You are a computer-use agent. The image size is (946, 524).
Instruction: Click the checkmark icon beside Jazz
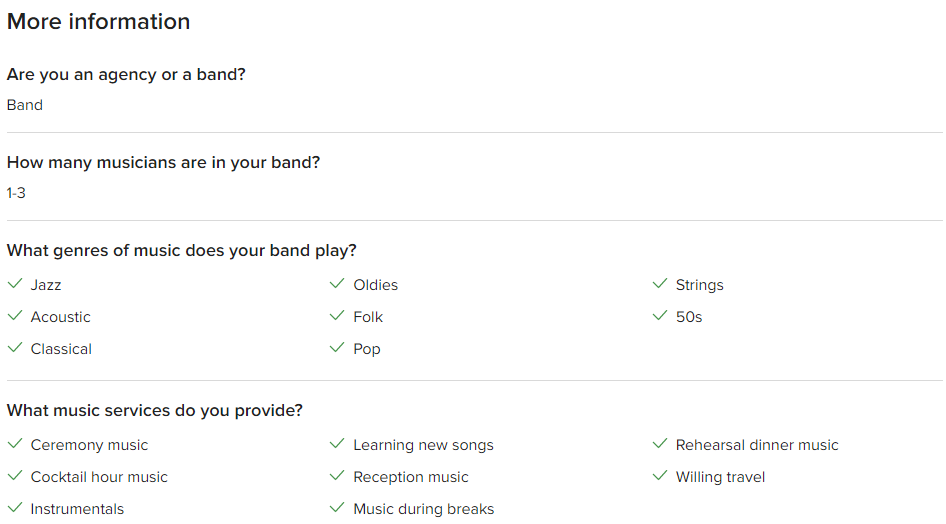(x=15, y=285)
